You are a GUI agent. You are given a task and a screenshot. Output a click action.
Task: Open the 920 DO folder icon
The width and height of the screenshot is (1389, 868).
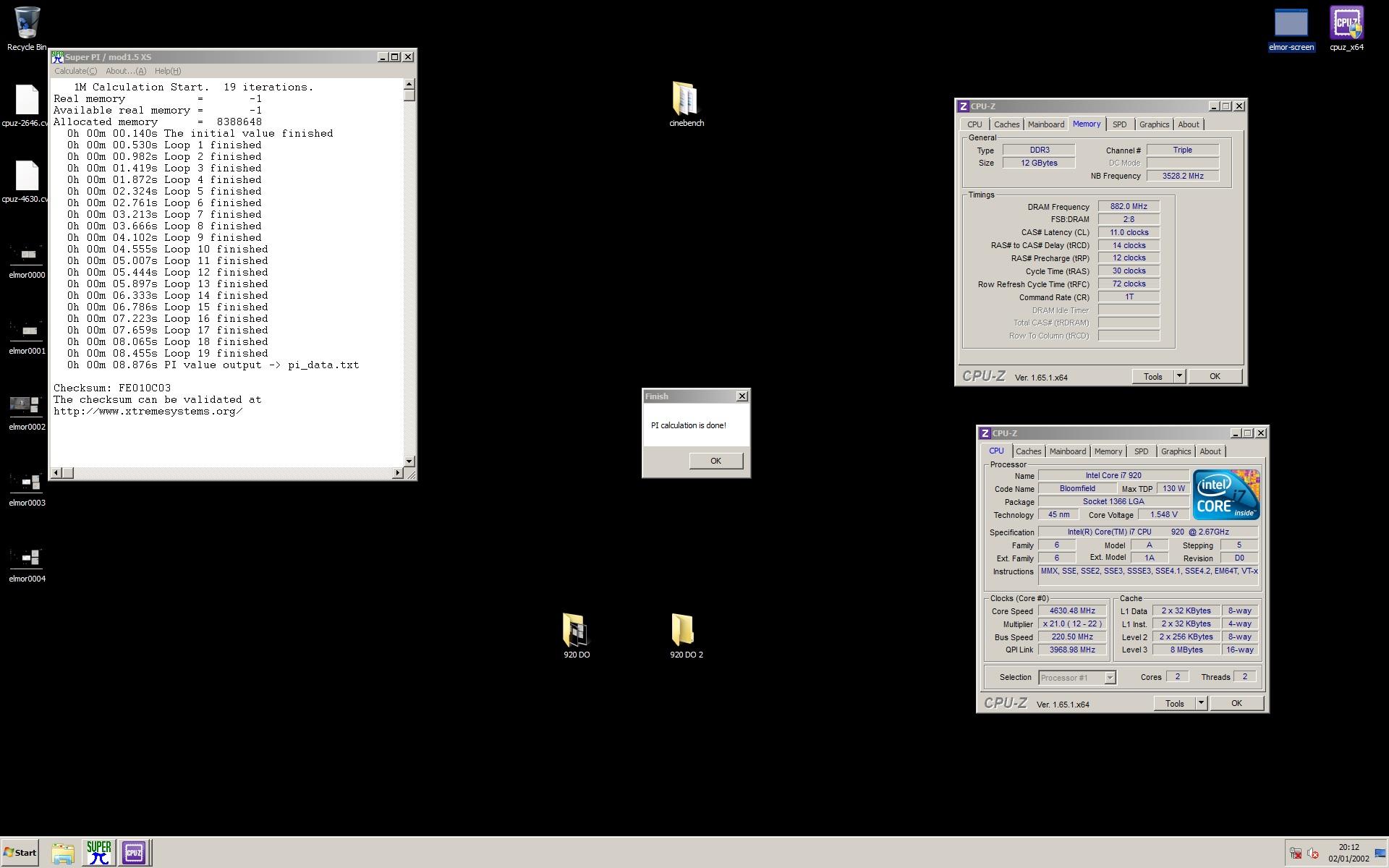(x=576, y=636)
